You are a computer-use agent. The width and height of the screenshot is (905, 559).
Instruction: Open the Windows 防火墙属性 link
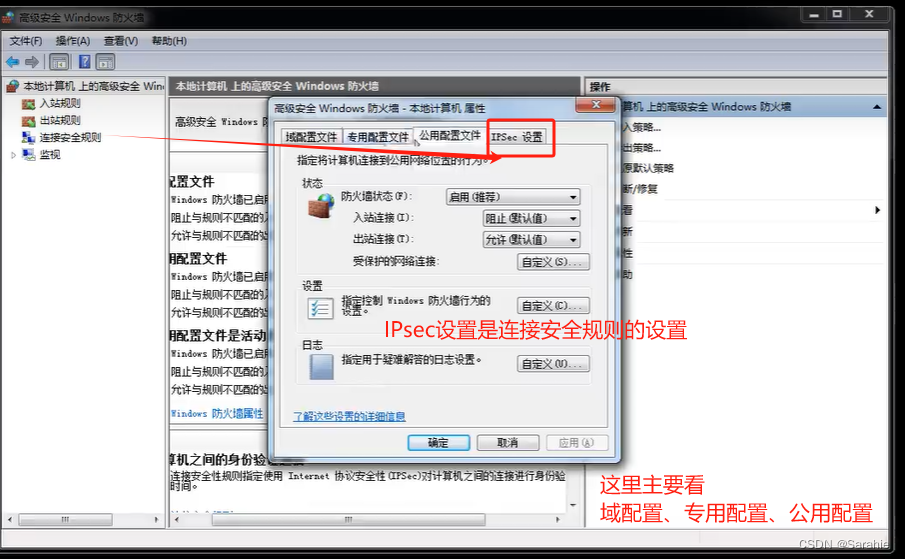217,414
